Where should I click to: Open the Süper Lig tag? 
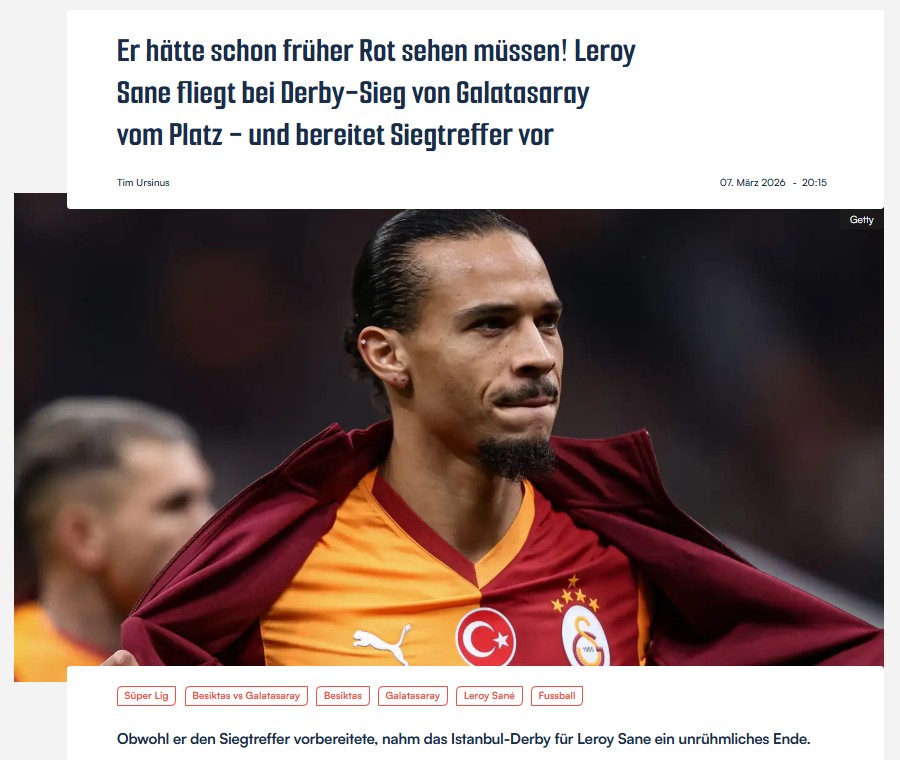pos(146,696)
